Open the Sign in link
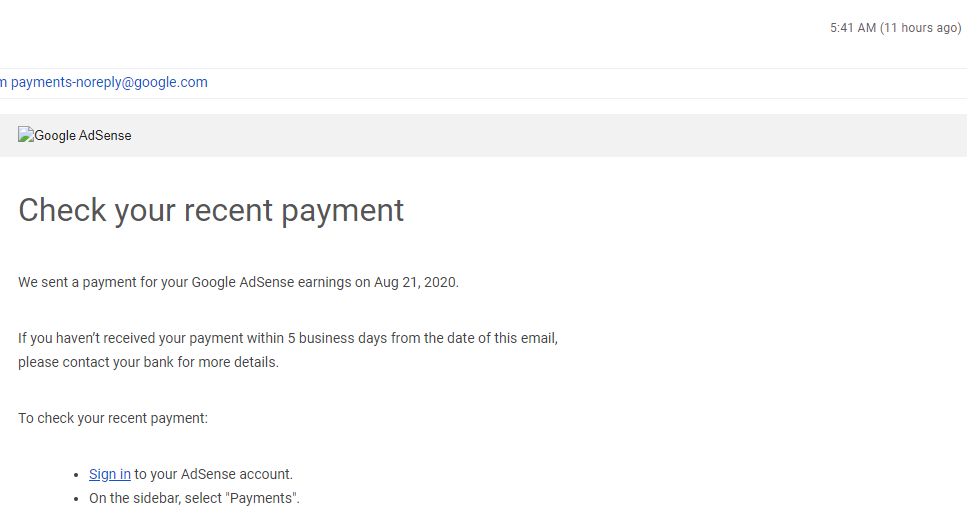The height and width of the screenshot is (531, 967). [x=110, y=474]
